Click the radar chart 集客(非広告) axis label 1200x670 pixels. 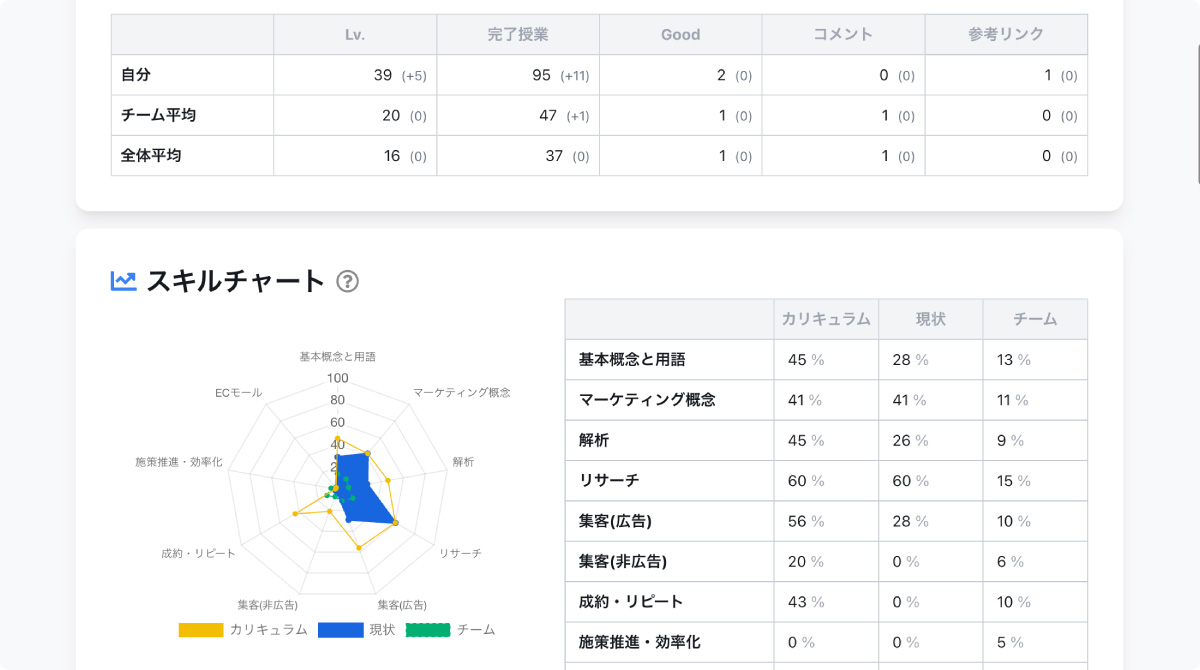[x=267, y=605]
